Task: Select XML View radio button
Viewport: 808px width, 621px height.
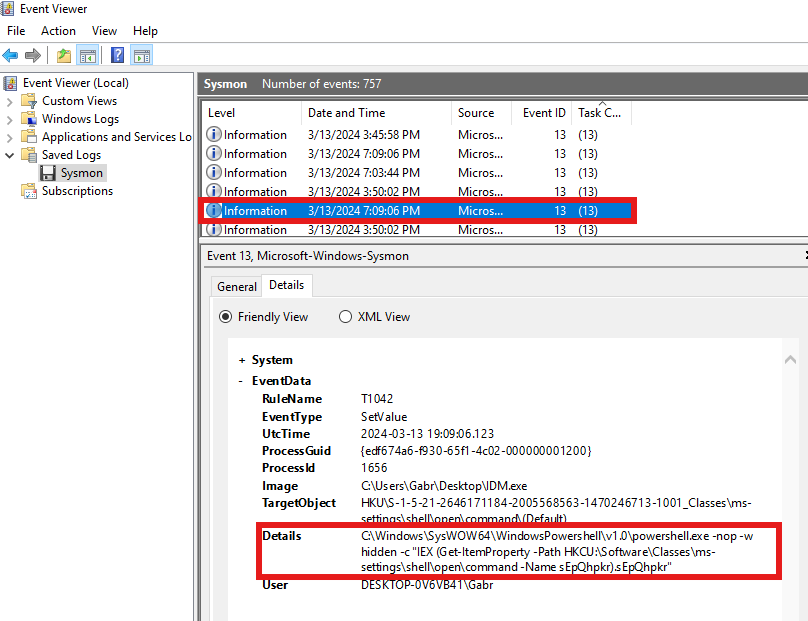Action: (345, 316)
